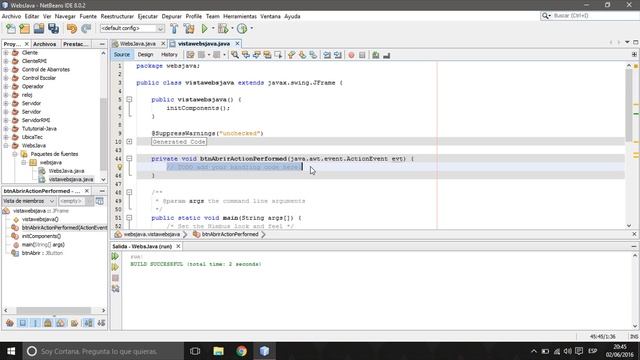Switch to the Prestac... panel tab

tap(75, 44)
